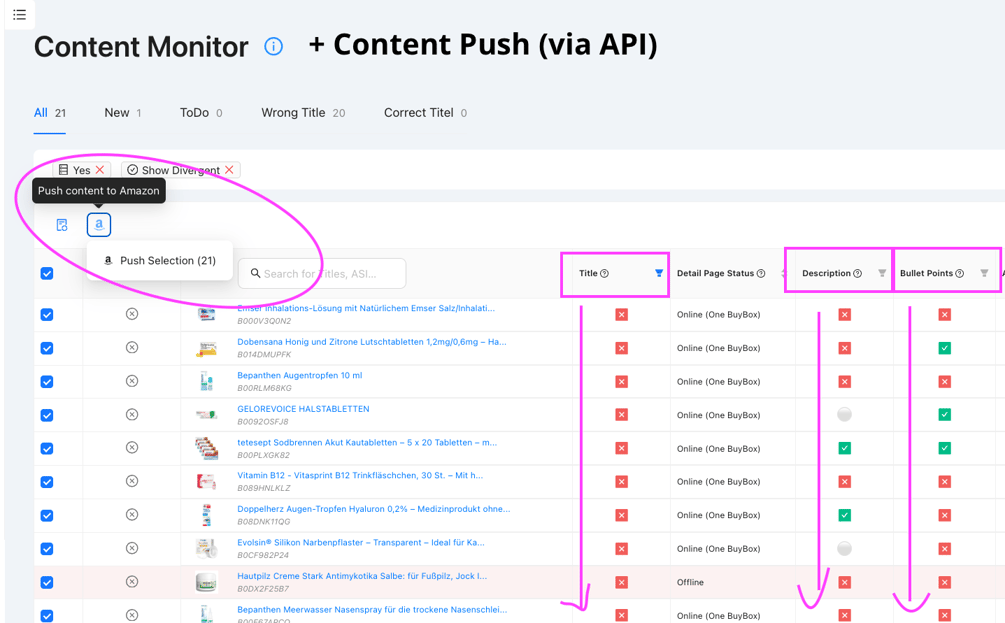Click the Detail Page Status help icon

(761, 274)
